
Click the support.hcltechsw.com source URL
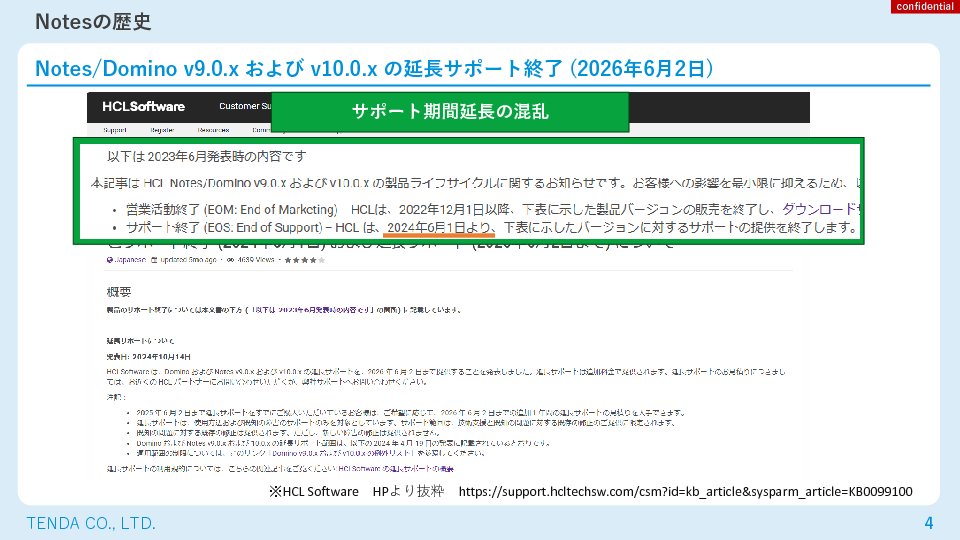click(684, 491)
